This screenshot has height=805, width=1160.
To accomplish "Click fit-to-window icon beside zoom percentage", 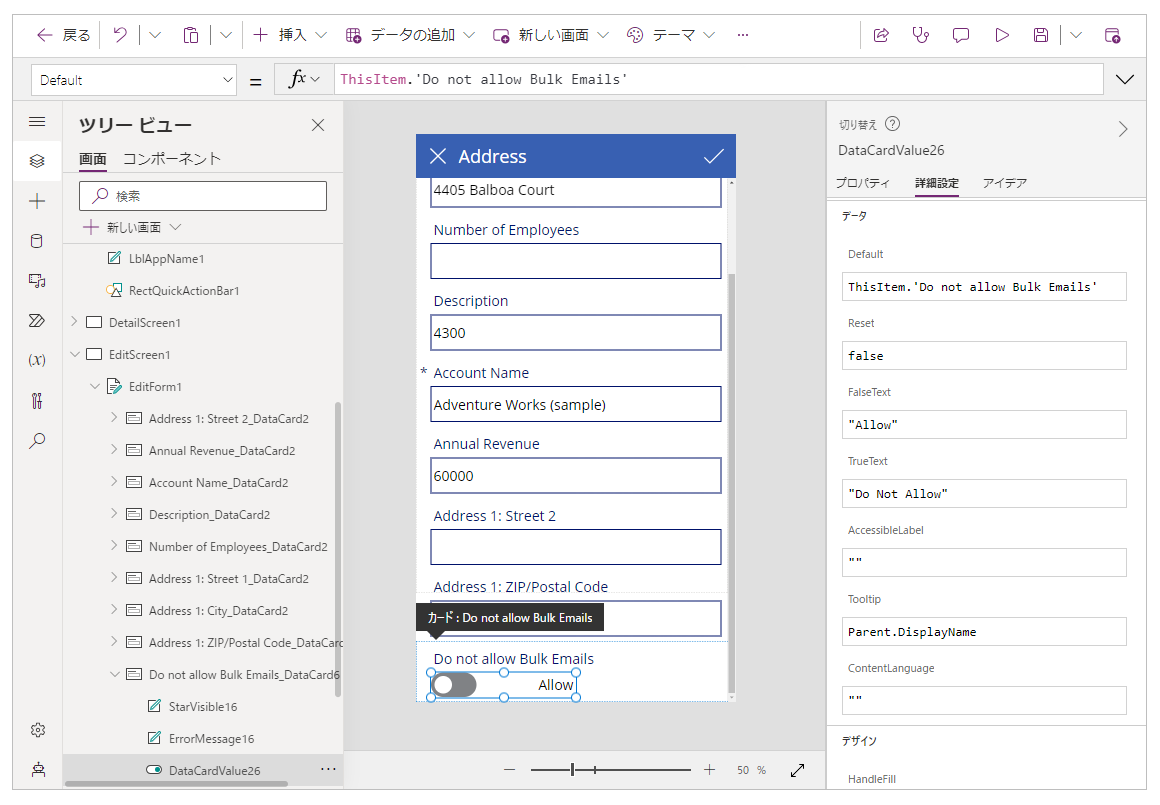I will (x=797, y=770).
